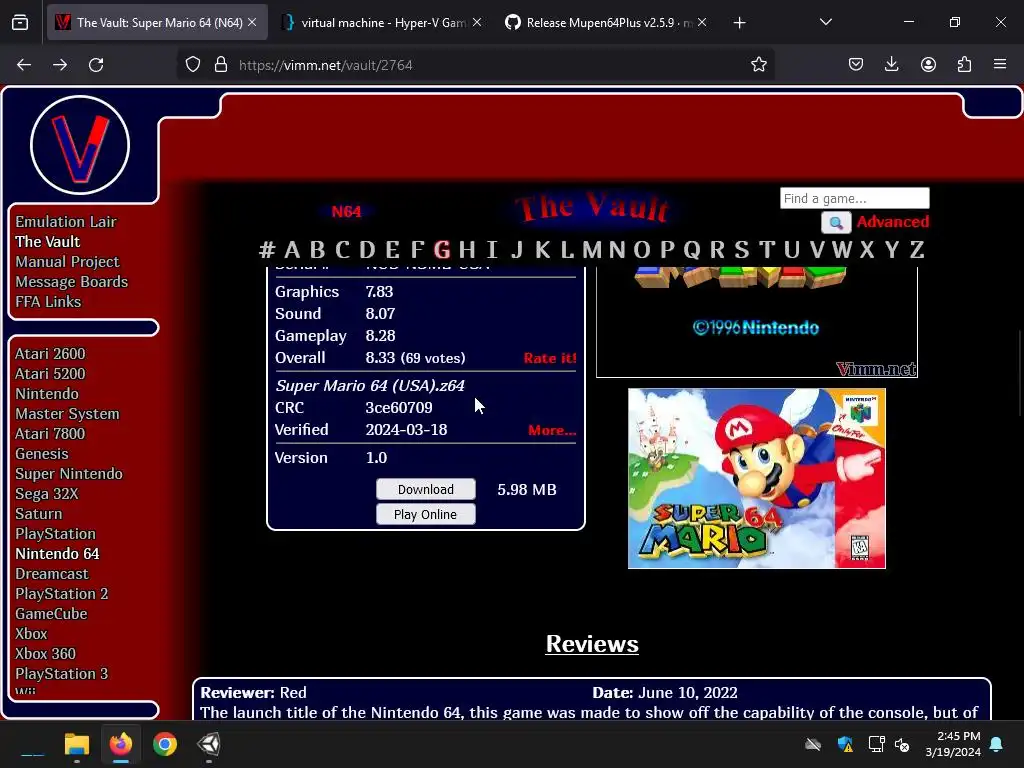Open the Advanced search link
The width and height of the screenshot is (1024, 768).
click(x=893, y=222)
